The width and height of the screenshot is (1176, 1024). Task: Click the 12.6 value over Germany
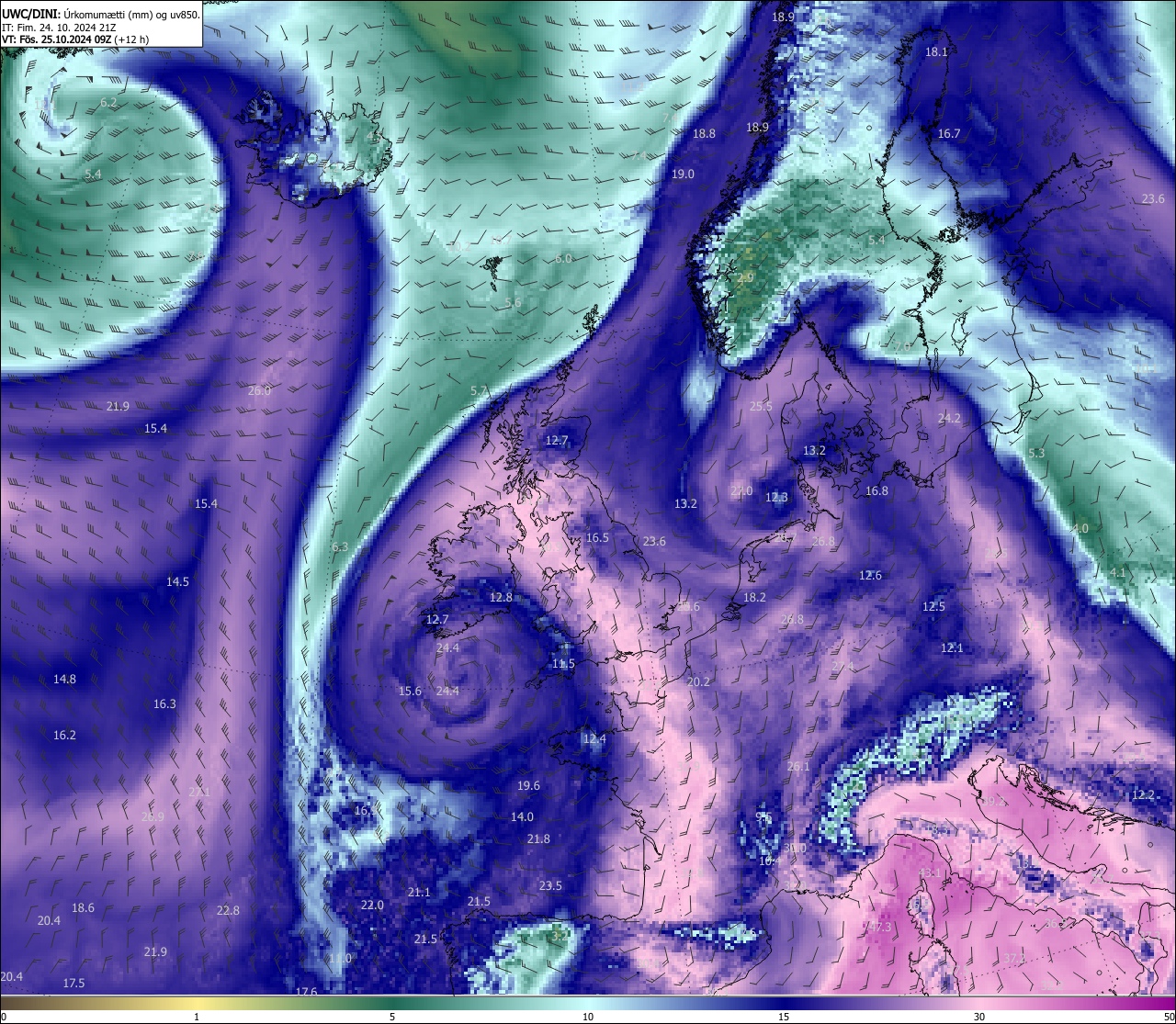(x=870, y=575)
